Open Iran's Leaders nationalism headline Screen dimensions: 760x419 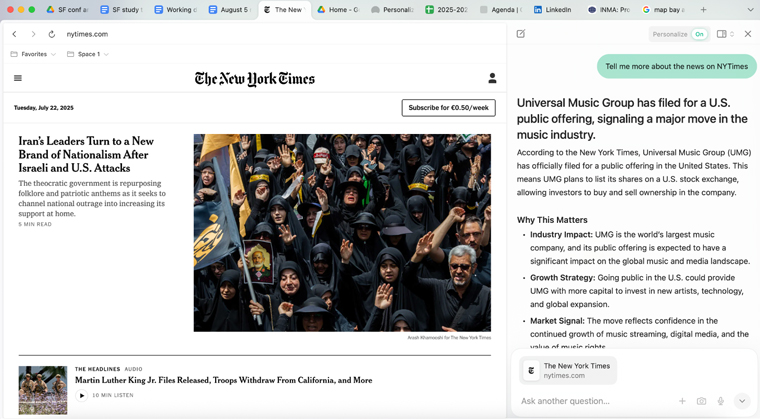tap(86, 154)
